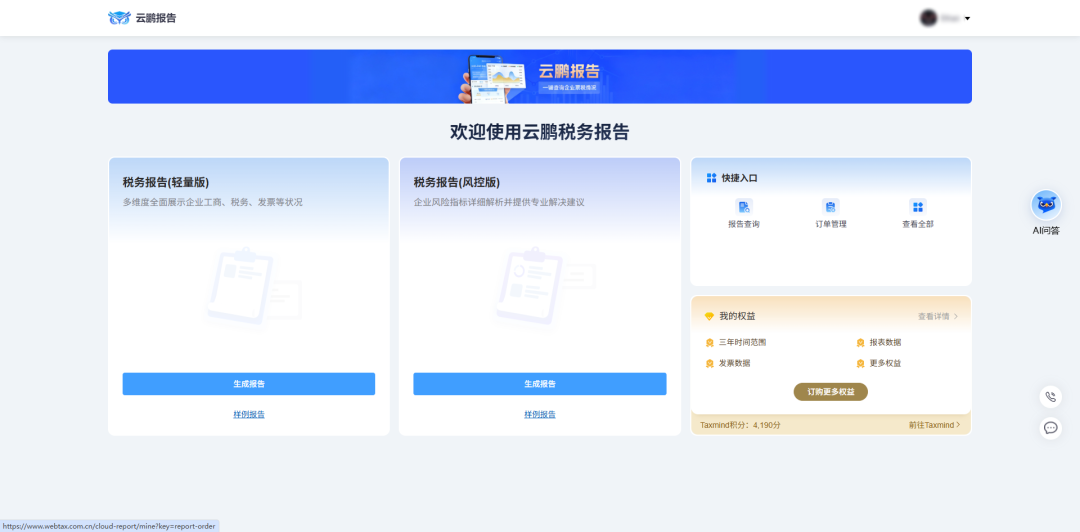The height and width of the screenshot is (532, 1080).
Task: Click the 税务报告(风控版) title text
Action: point(457,183)
